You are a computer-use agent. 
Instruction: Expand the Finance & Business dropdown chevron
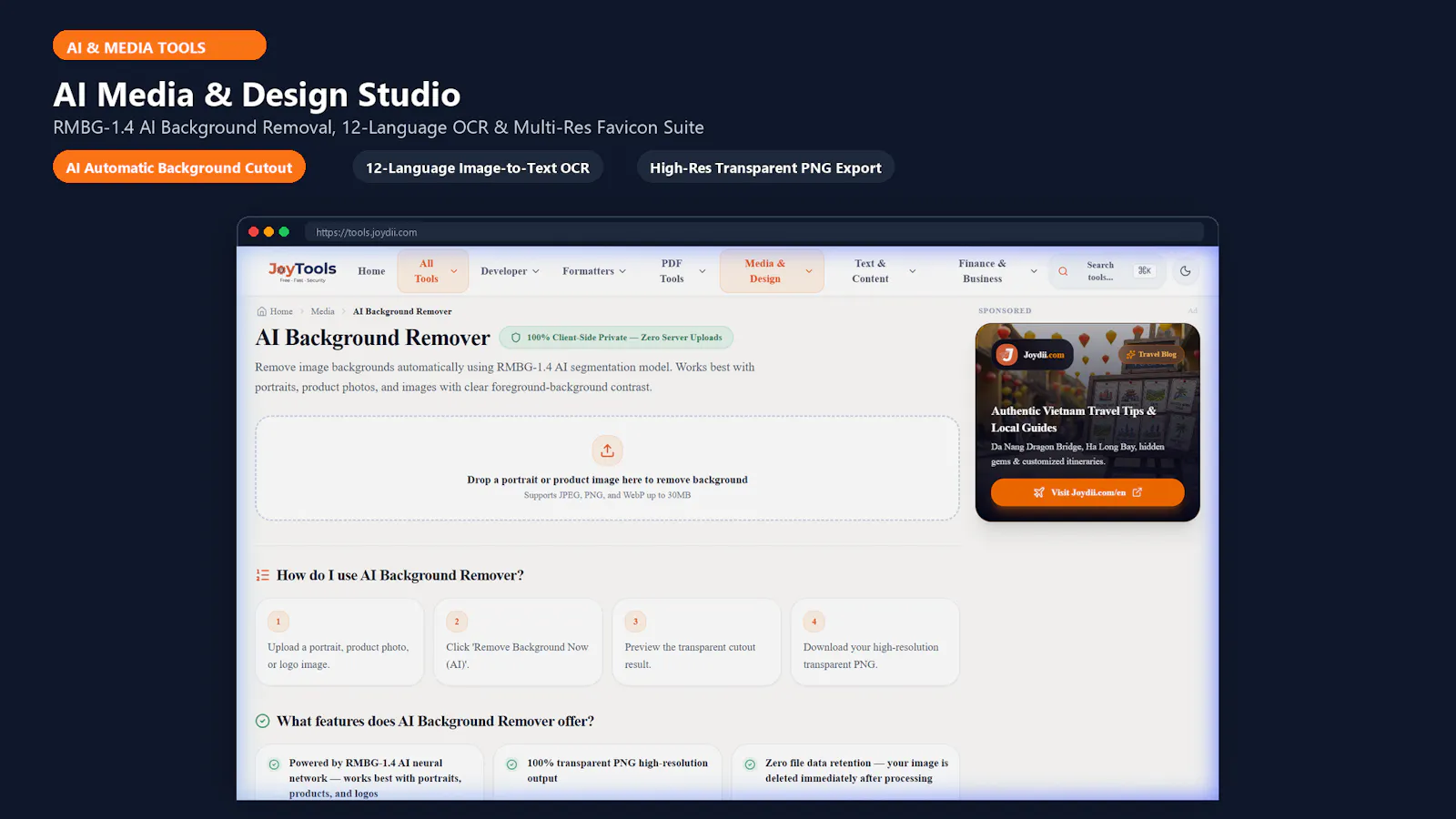pos(1034,271)
